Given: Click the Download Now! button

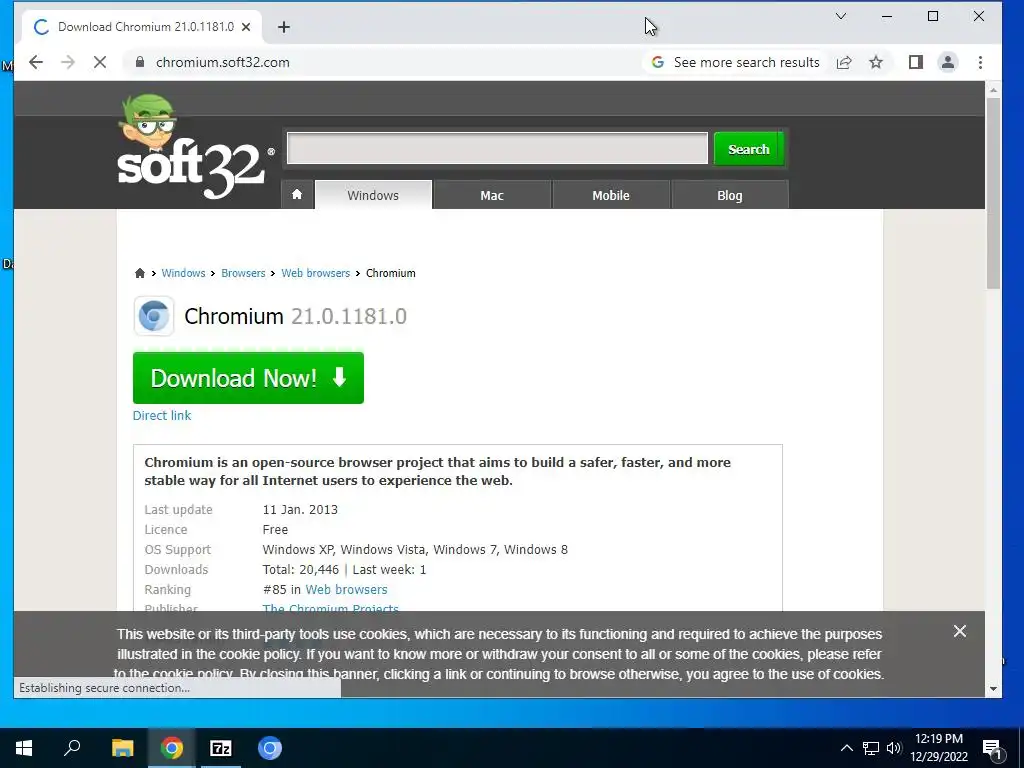Looking at the screenshot, I should [x=248, y=378].
